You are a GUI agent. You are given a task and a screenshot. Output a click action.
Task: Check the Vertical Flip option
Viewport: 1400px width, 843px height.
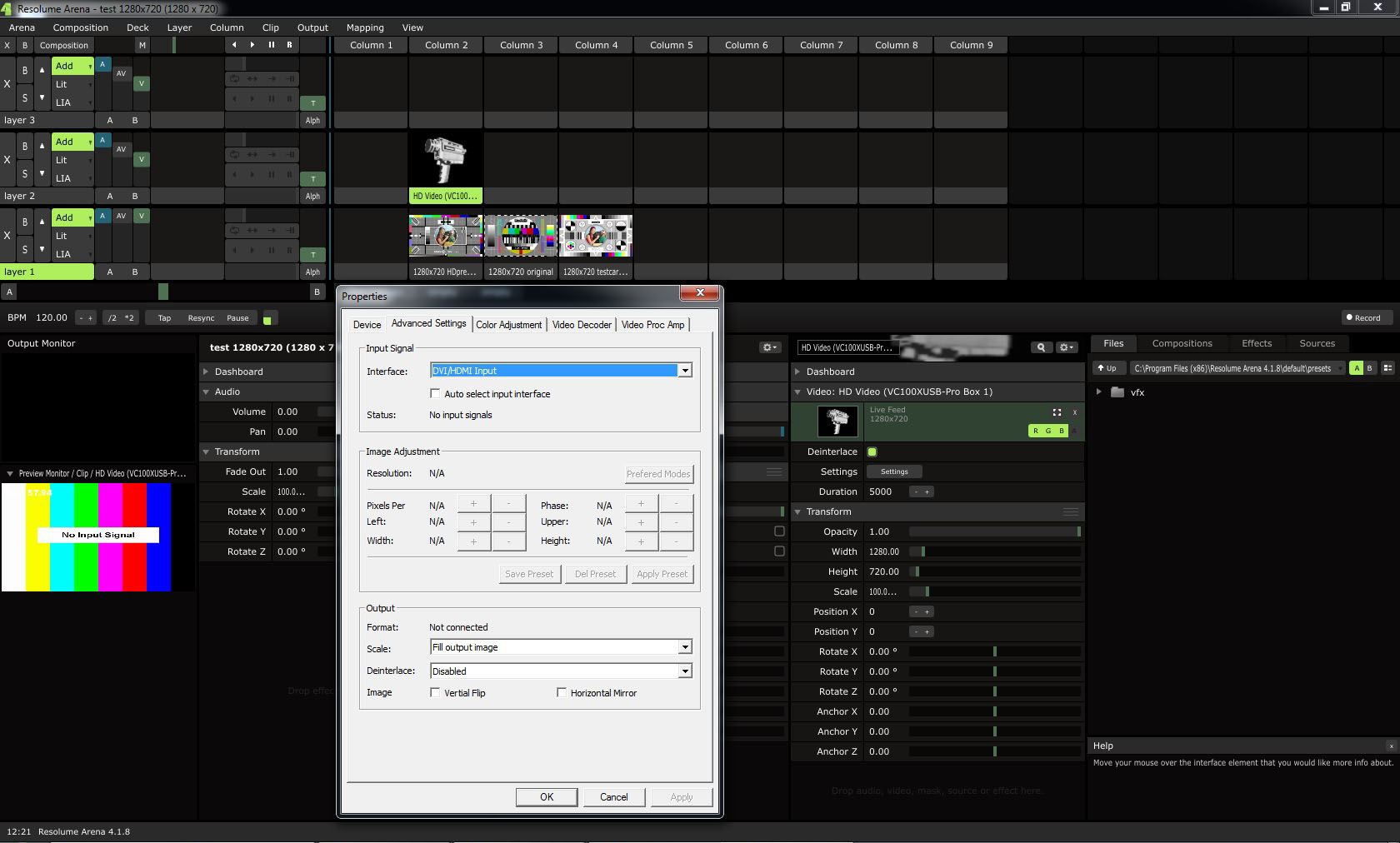pos(435,692)
